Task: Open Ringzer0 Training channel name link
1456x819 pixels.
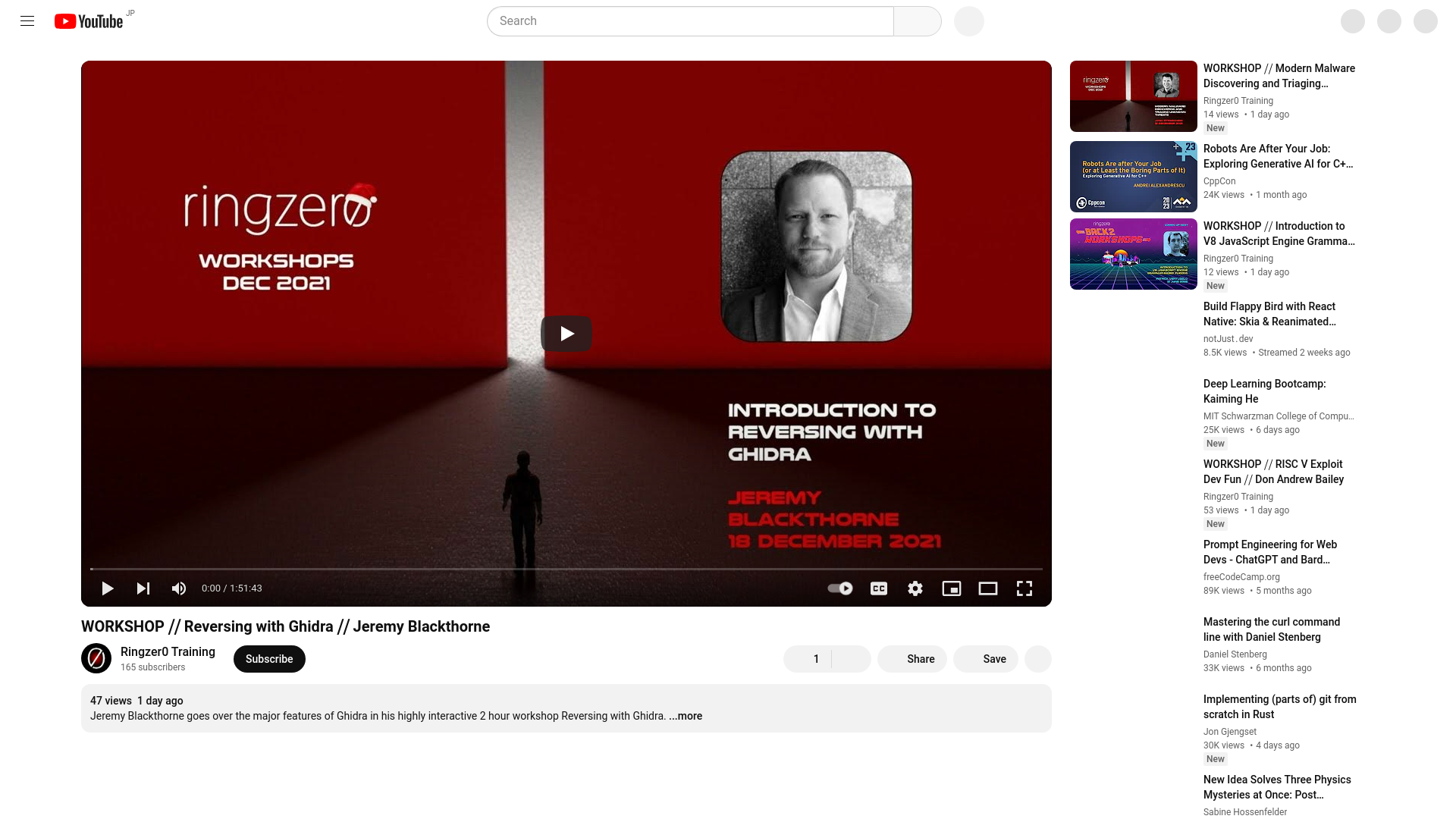Action: (168, 652)
